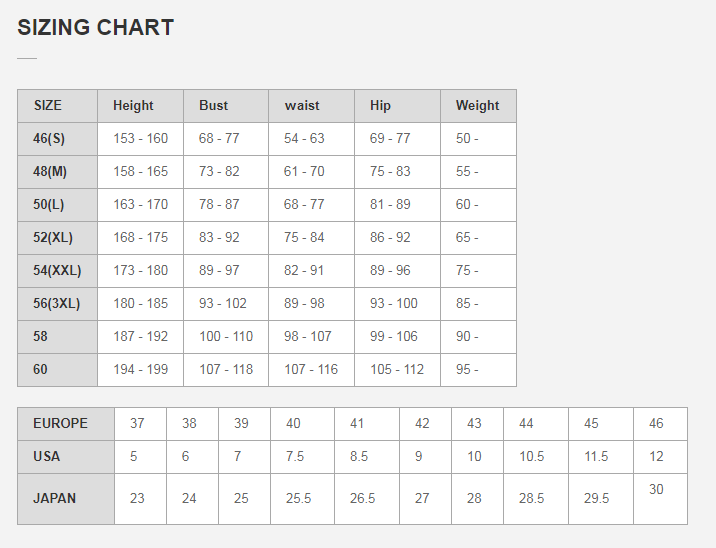Click the waist column header
The height and width of the screenshot is (548, 716).
click(302, 105)
